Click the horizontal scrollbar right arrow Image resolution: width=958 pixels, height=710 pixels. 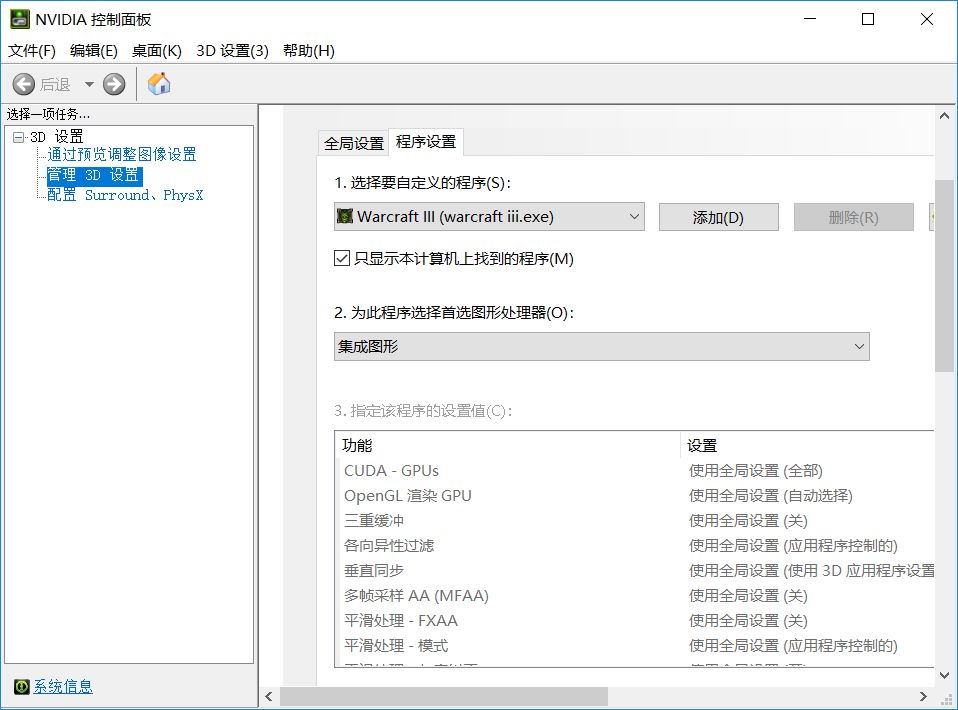(923, 697)
